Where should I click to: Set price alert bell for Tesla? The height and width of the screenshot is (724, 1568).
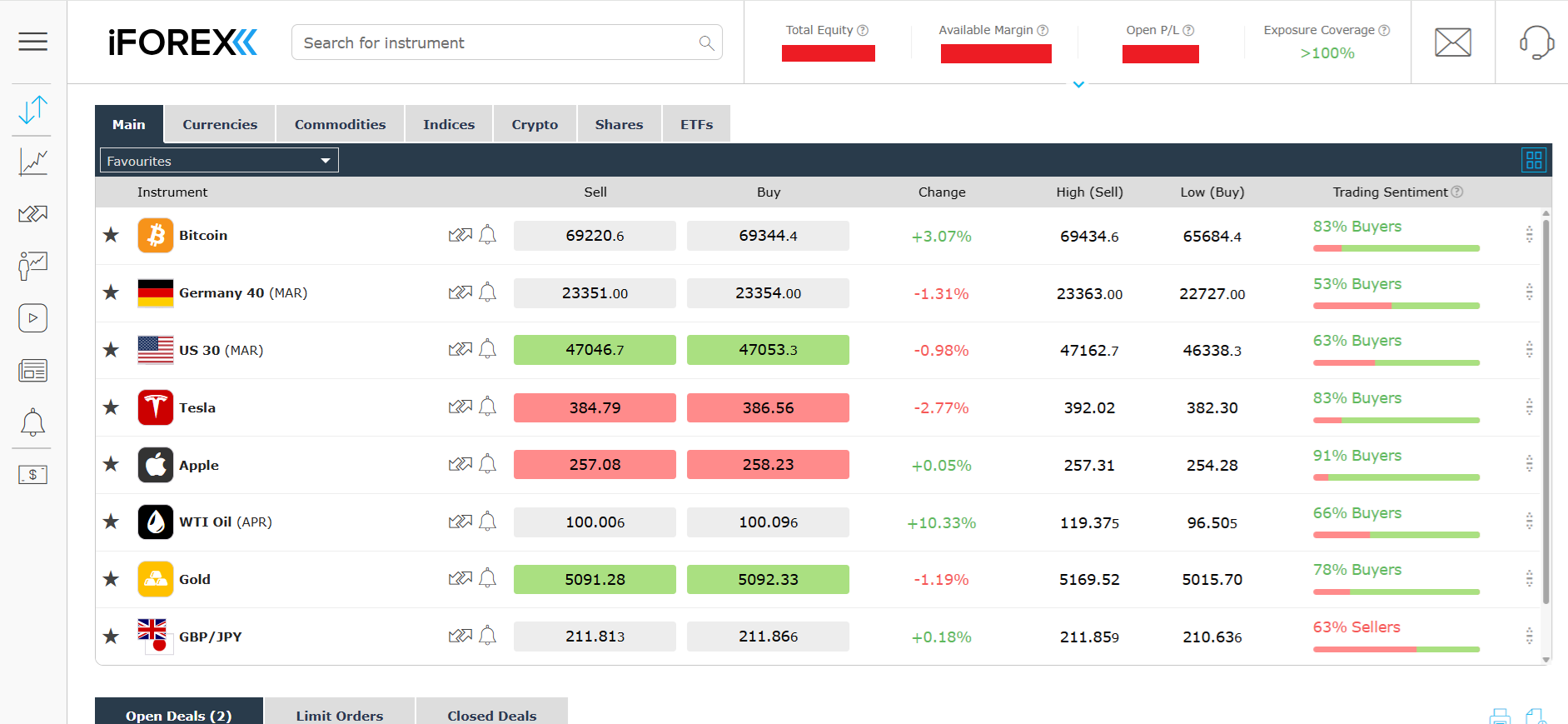click(488, 407)
